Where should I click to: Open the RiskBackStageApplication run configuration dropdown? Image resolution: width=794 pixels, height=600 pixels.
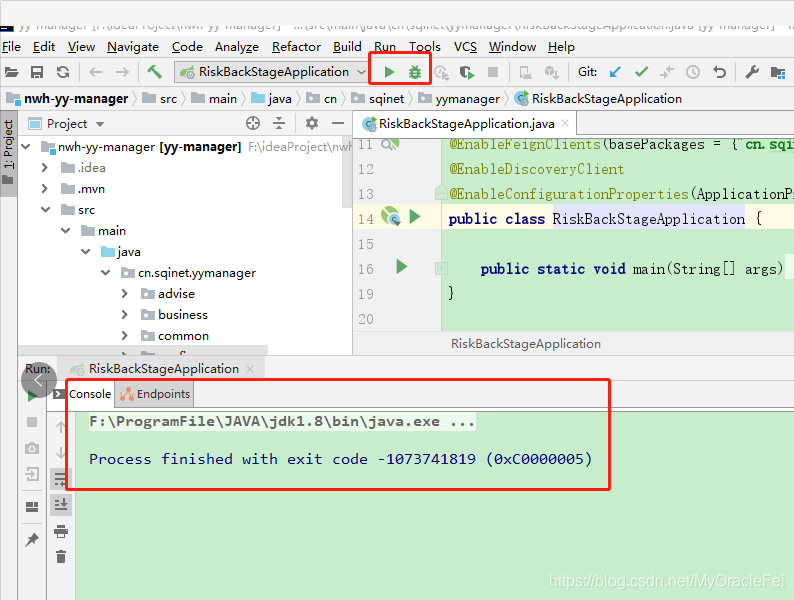[271, 72]
